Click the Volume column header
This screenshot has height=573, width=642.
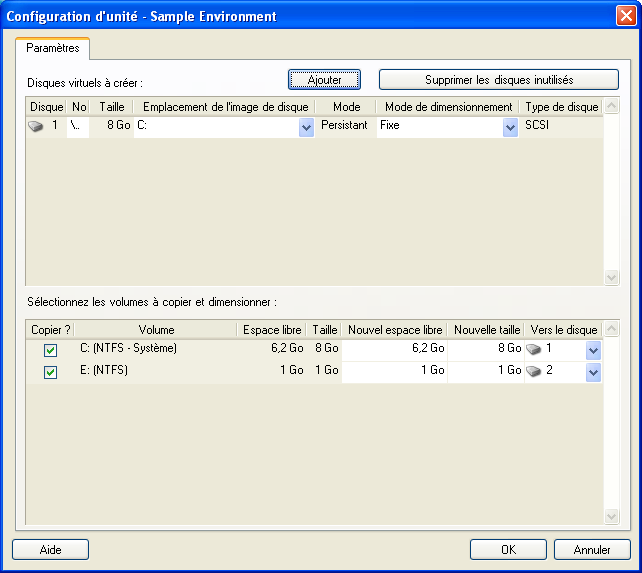156,330
